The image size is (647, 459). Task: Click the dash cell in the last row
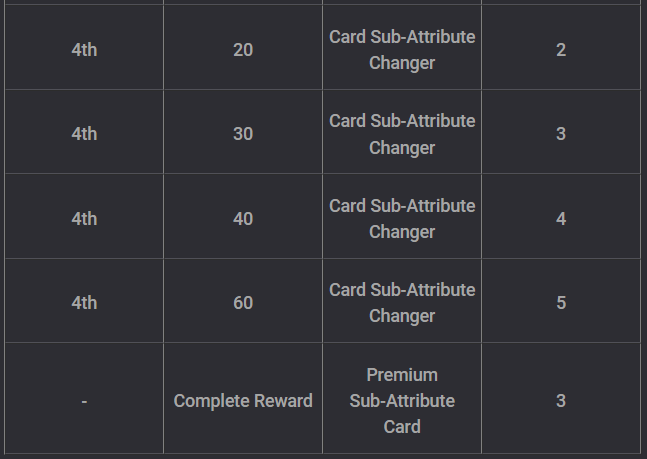tap(84, 400)
